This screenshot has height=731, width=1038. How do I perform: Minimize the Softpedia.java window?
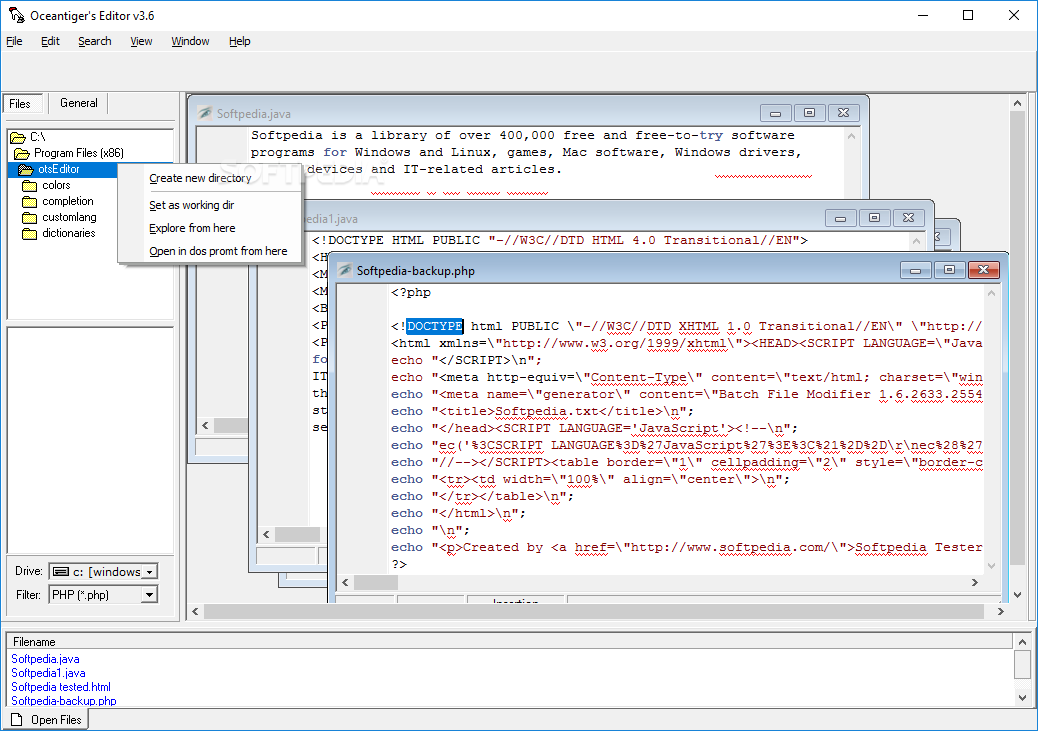pos(775,113)
